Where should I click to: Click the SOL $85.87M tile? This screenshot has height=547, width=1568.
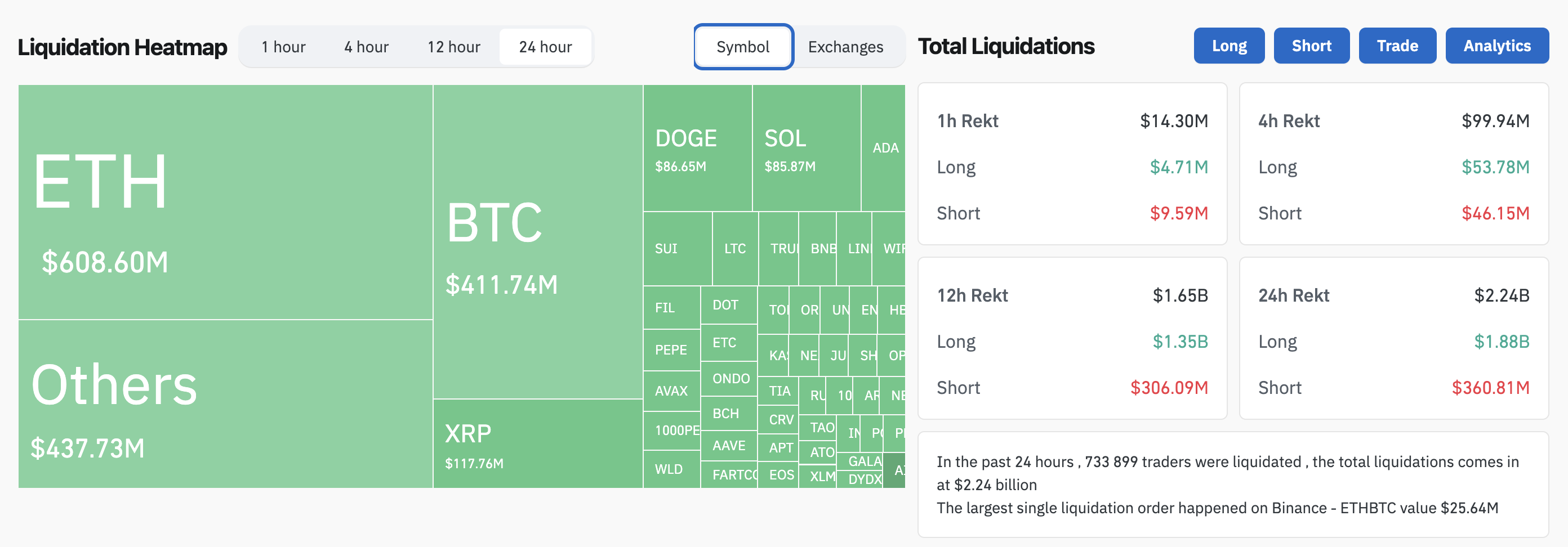click(x=806, y=148)
